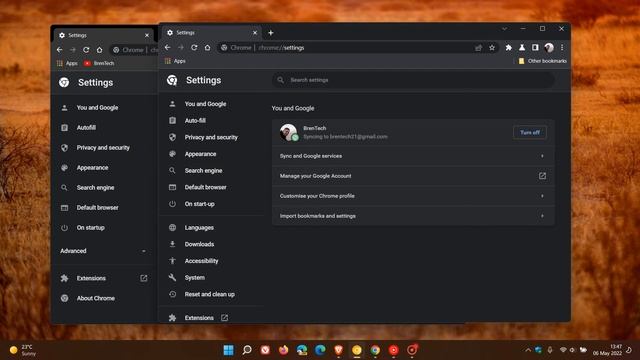Expand the Advanced section in back window
Viewport: 640px width, 360px height.
click(x=104, y=251)
